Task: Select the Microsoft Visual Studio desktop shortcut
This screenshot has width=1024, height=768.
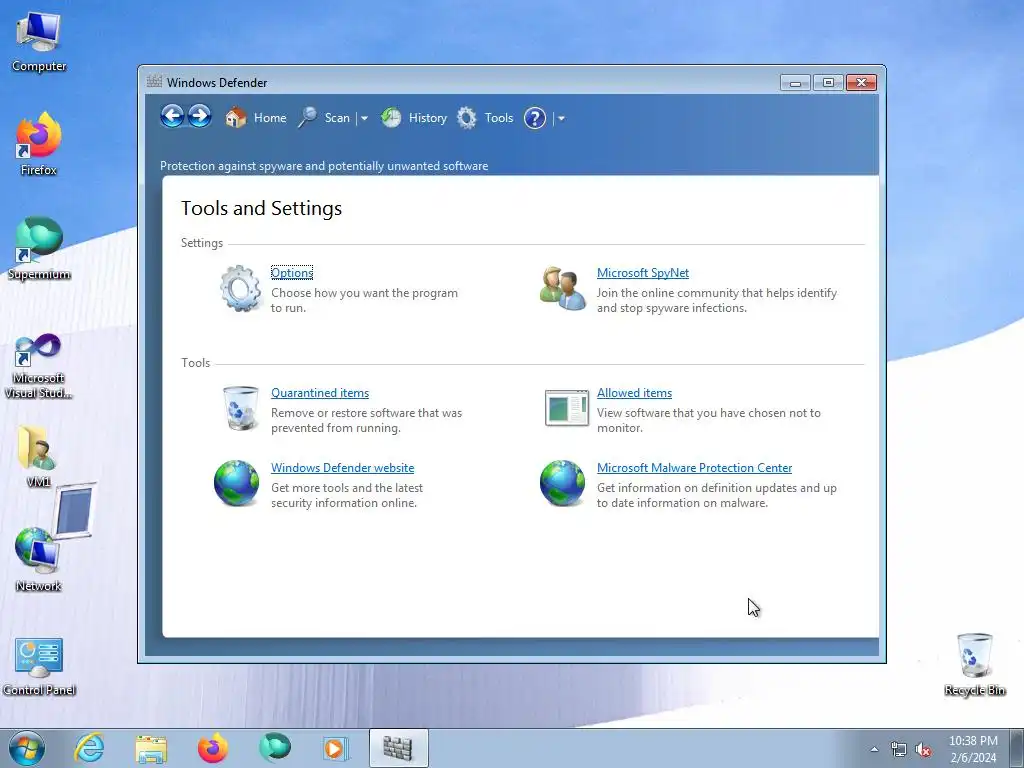Action: point(39,366)
